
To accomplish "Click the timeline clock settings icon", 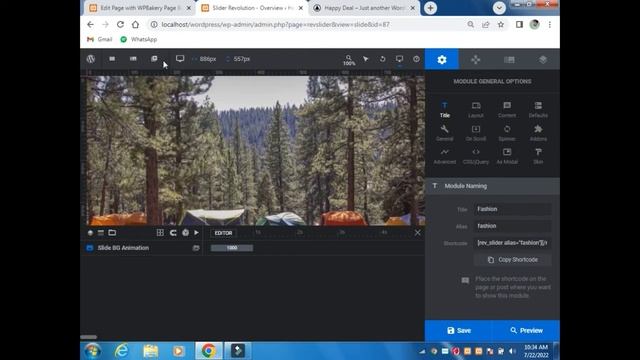I will coord(185,233).
